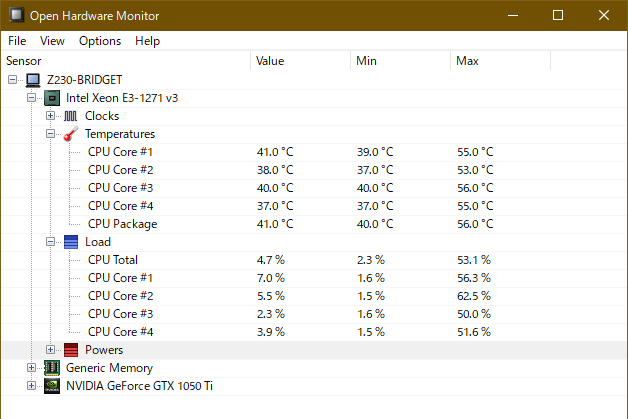This screenshot has width=628, height=419.
Task: Click the 53.1 % CPU Total max
Action: tap(474, 260)
